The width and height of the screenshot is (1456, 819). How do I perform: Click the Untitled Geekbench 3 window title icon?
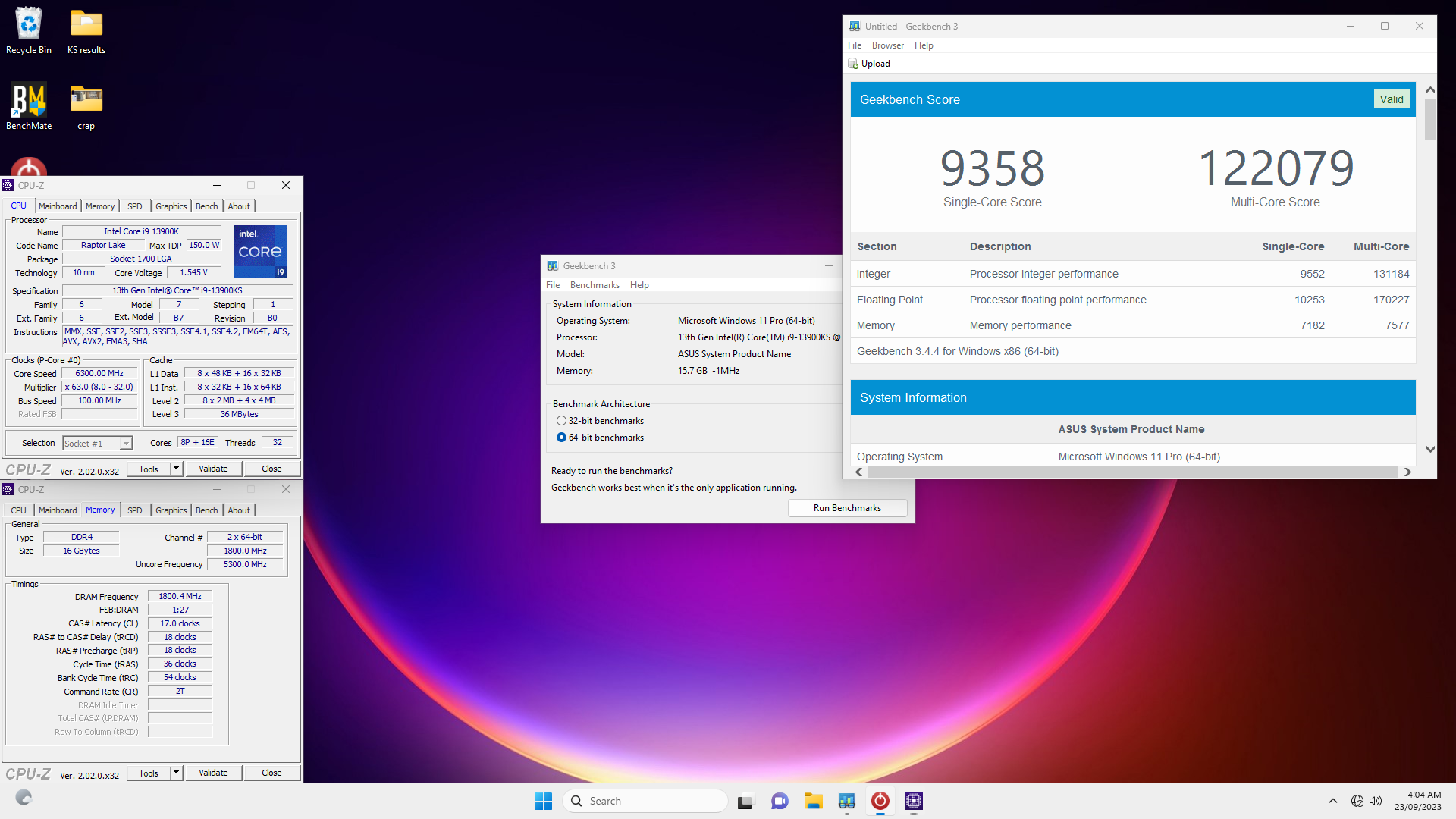coord(855,26)
